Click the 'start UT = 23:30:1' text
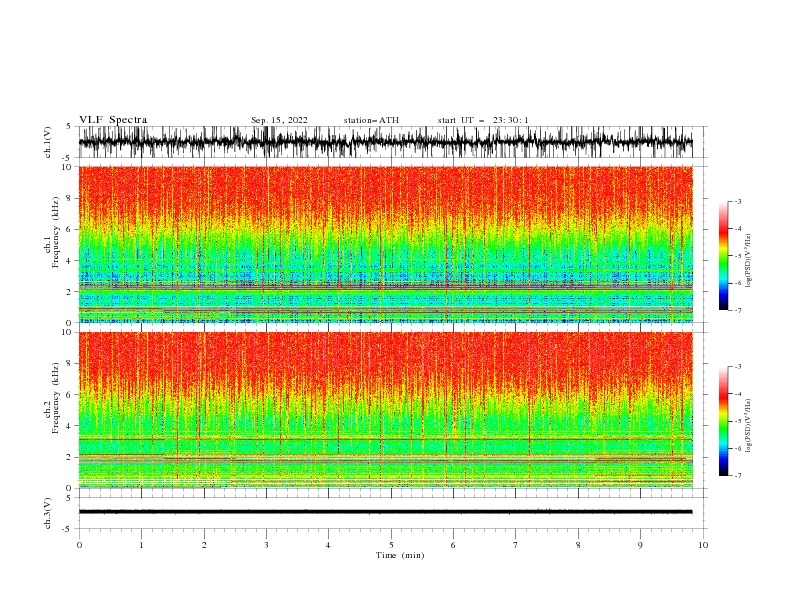 pyautogui.click(x=483, y=120)
